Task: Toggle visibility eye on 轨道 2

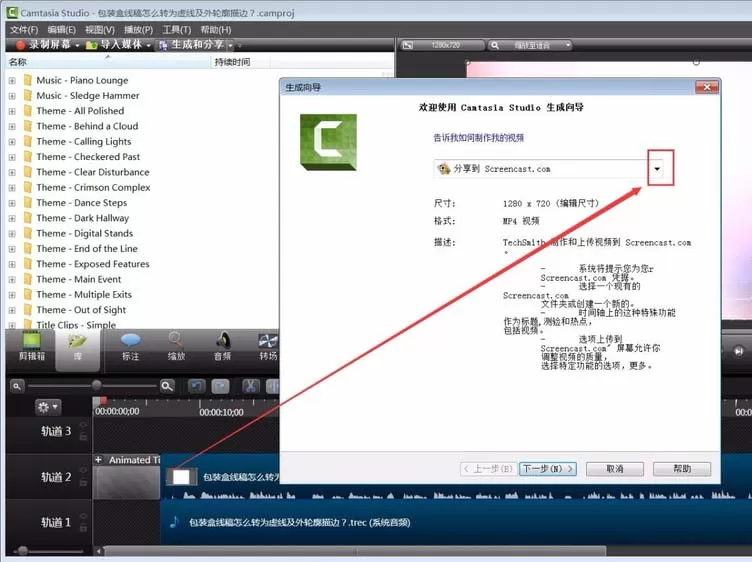Action: click(83, 470)
